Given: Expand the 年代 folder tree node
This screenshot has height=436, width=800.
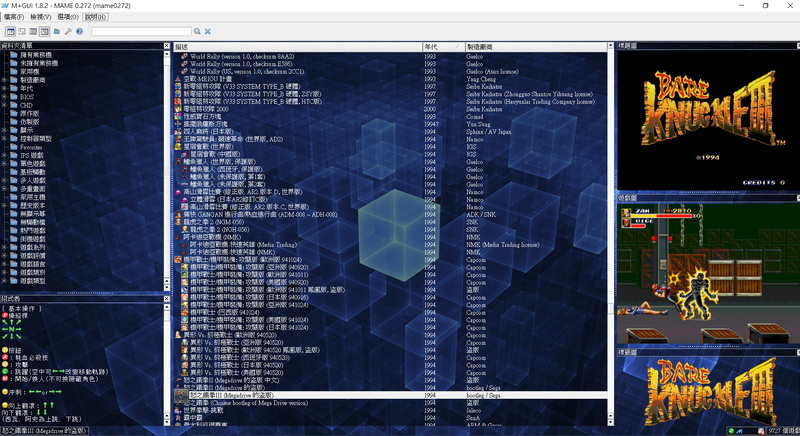Looking at the screenshot, I should pyautogui.click(x=4, y=88).
